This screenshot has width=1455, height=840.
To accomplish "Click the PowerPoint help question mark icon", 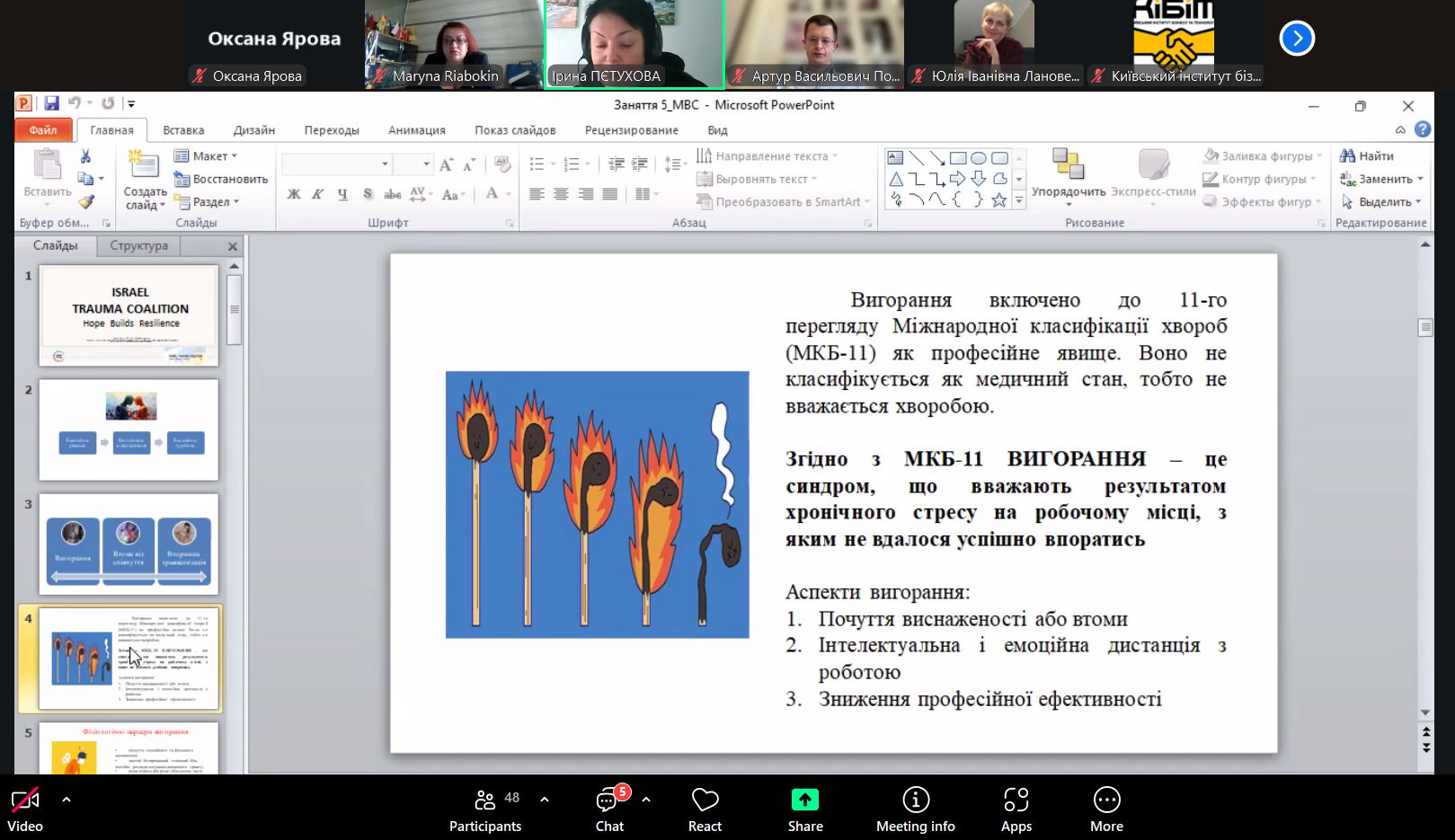I will click(x=1423, y=129).
